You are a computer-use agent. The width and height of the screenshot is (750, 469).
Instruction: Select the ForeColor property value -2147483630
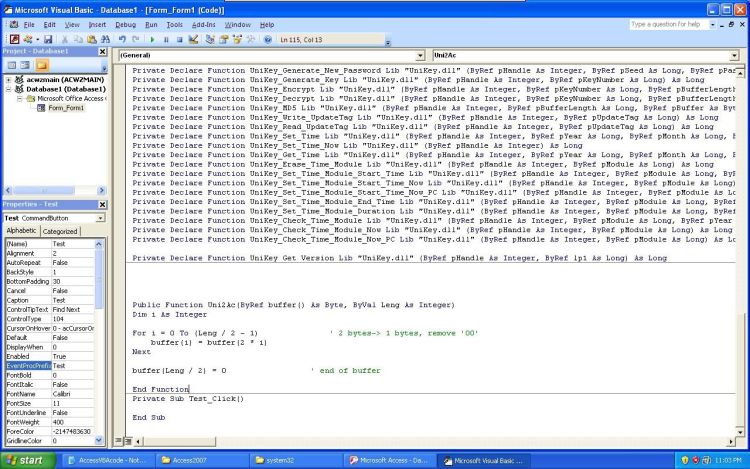[73, 431]
